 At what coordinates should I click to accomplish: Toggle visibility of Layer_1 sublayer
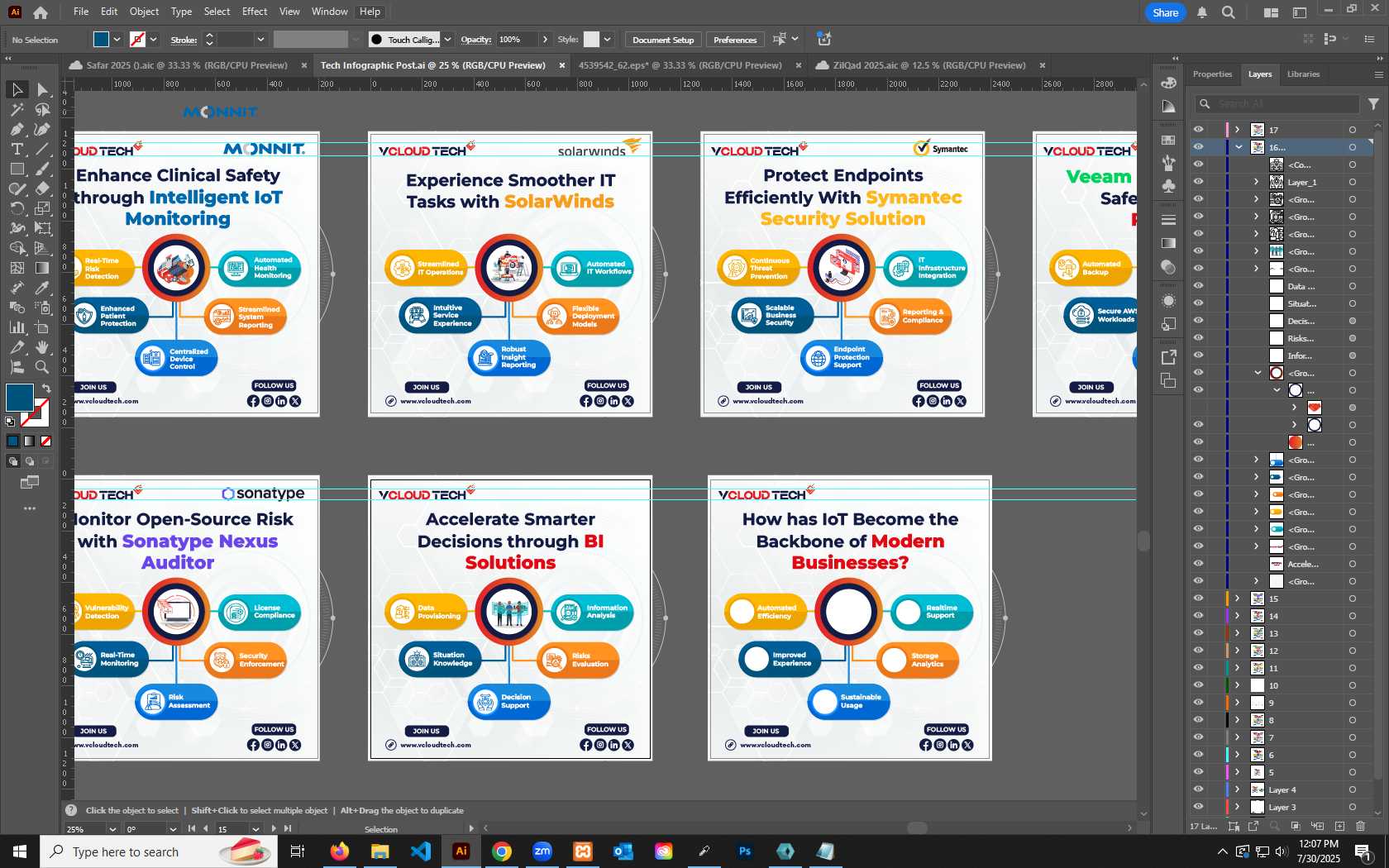pyautogui.click(x=1198, y=182)
